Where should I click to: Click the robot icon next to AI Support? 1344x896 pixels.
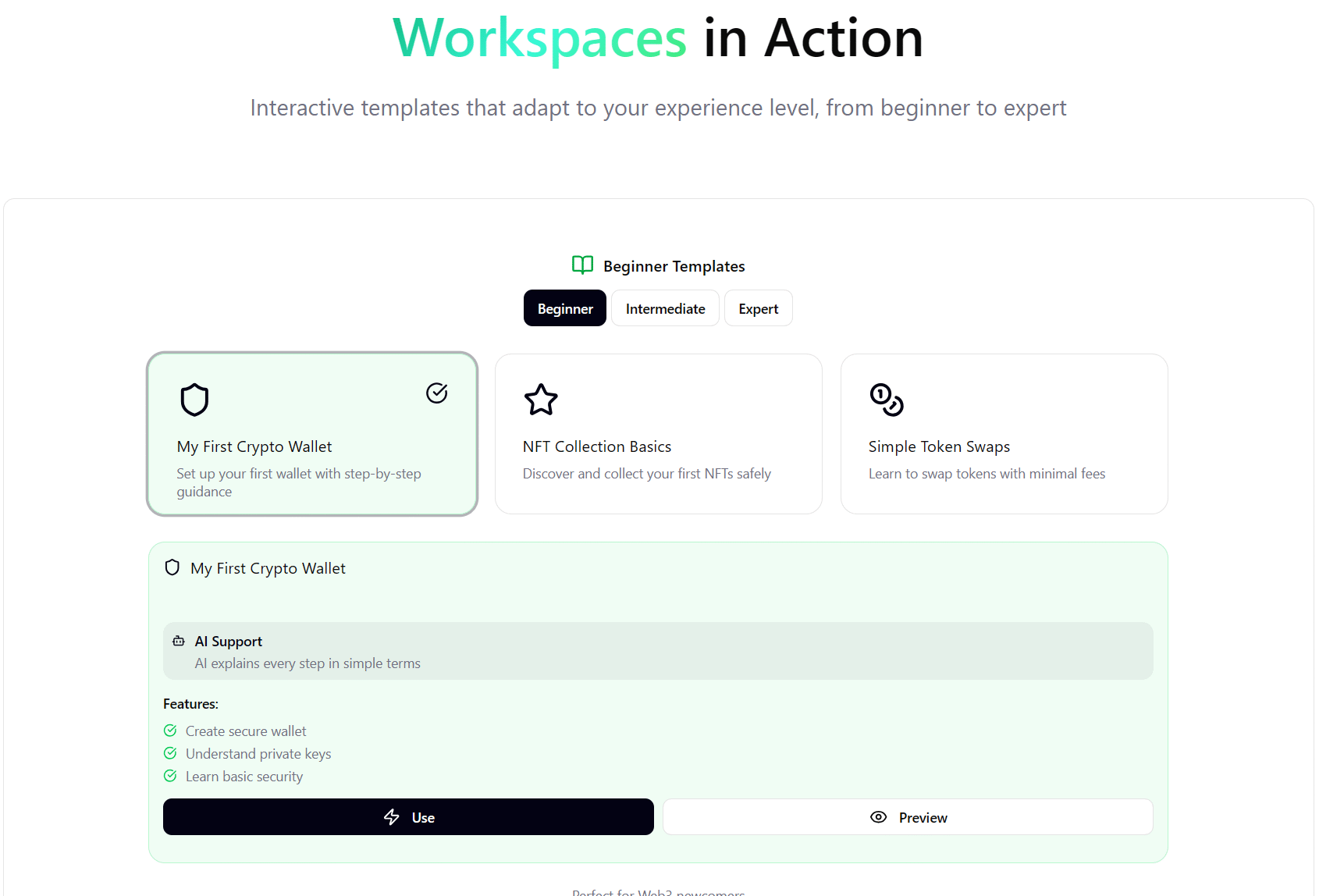click(x=179, y=641)
